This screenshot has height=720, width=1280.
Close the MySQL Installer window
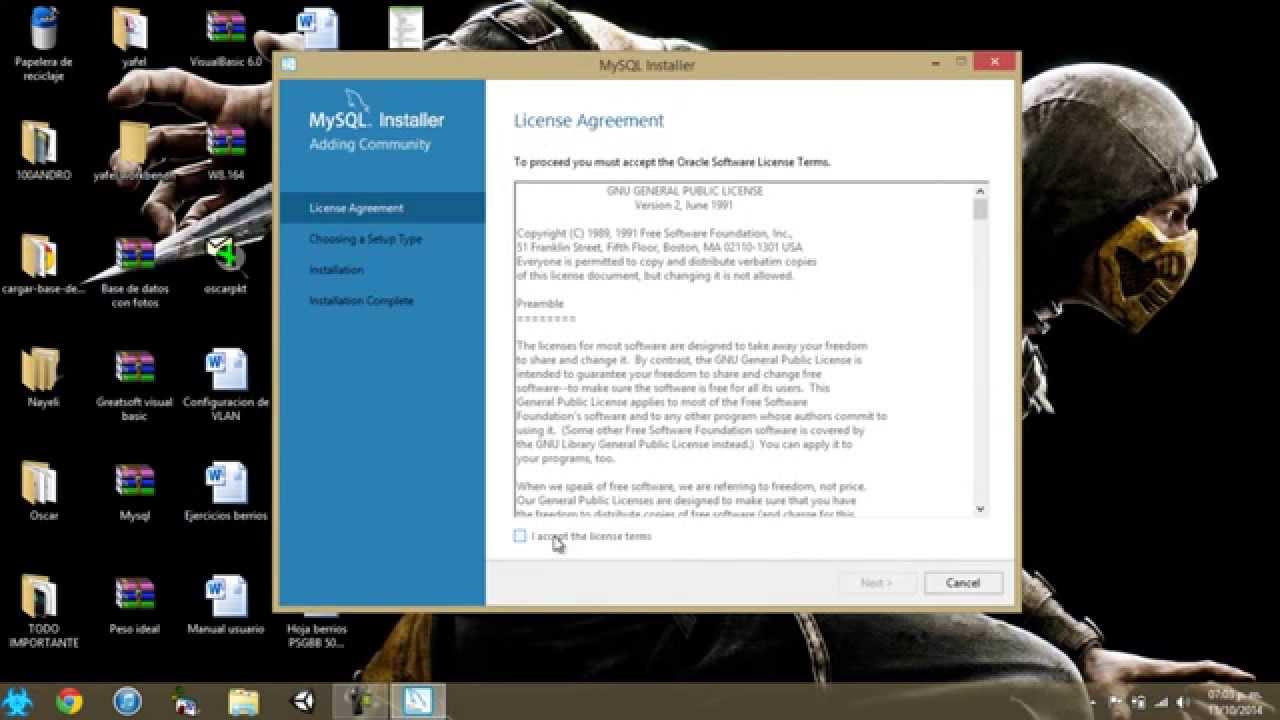click(x=994, y=62)
